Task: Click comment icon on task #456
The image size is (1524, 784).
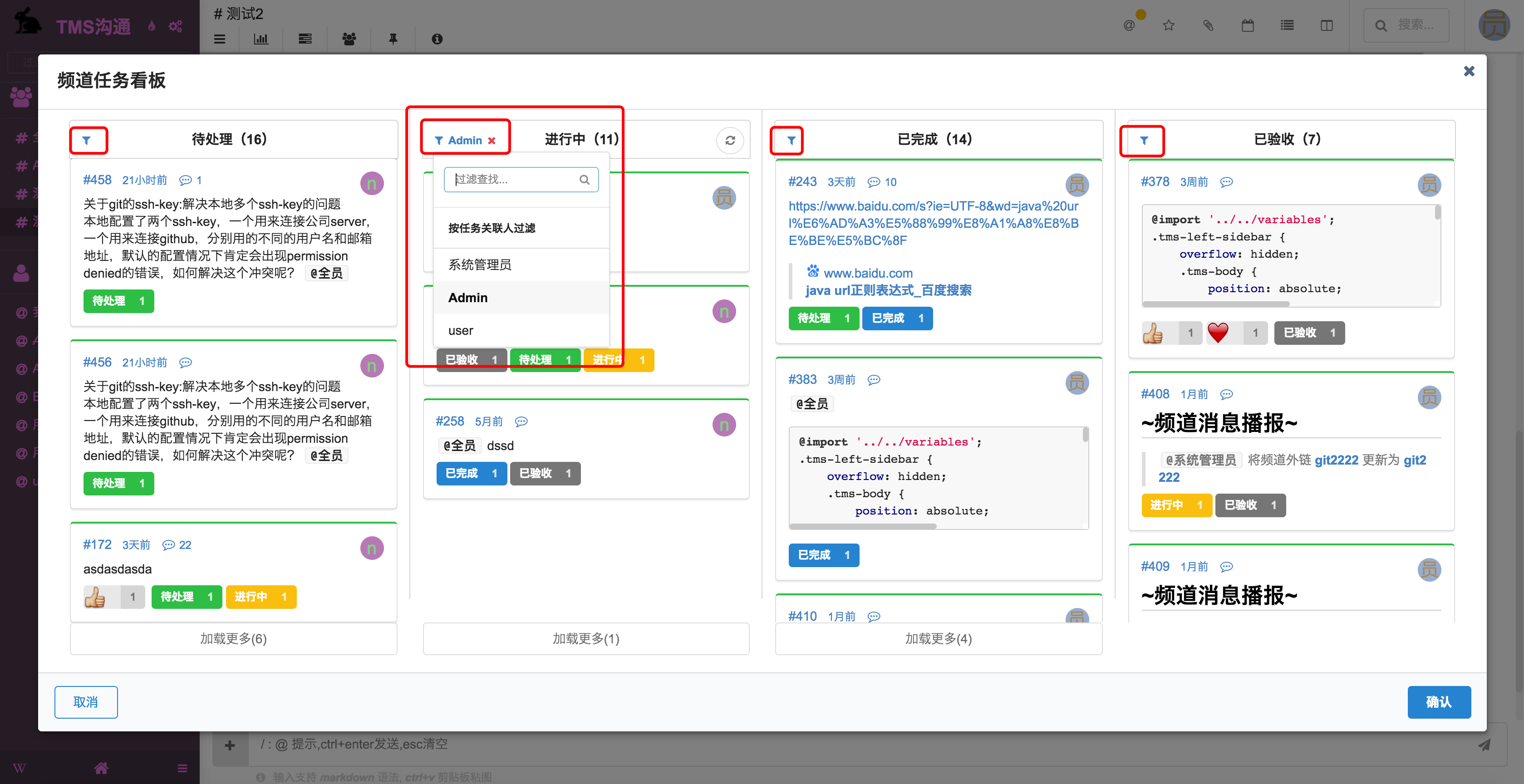Action: click(x=186, y=363)
